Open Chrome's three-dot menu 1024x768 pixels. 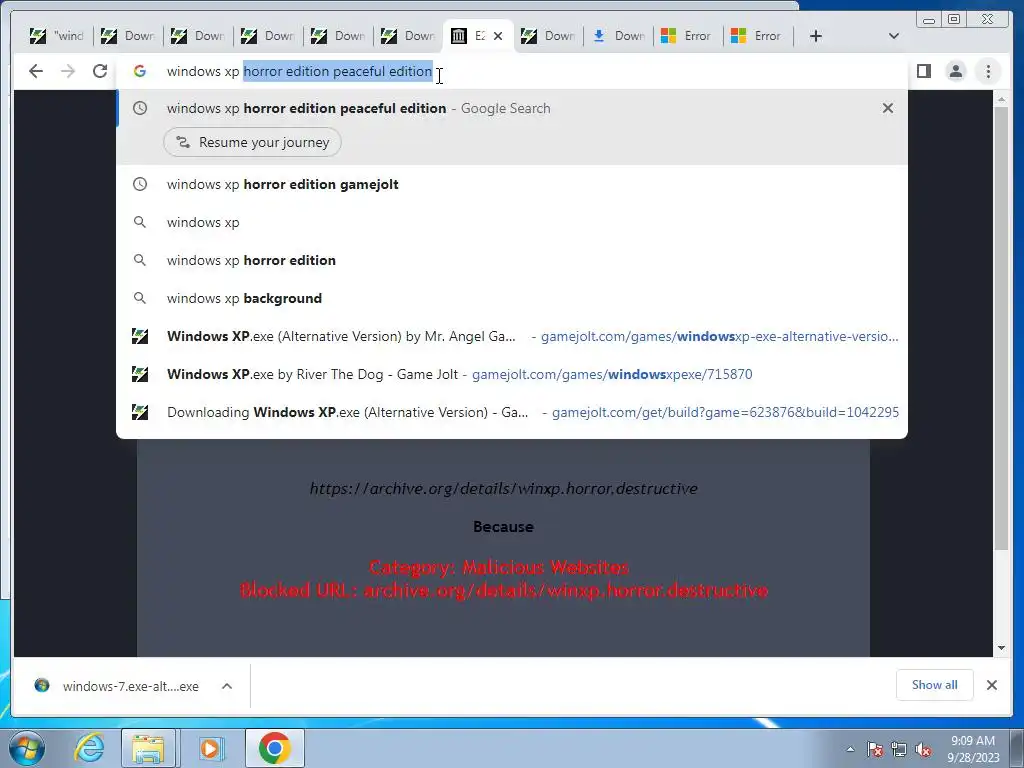pos(988,71)
